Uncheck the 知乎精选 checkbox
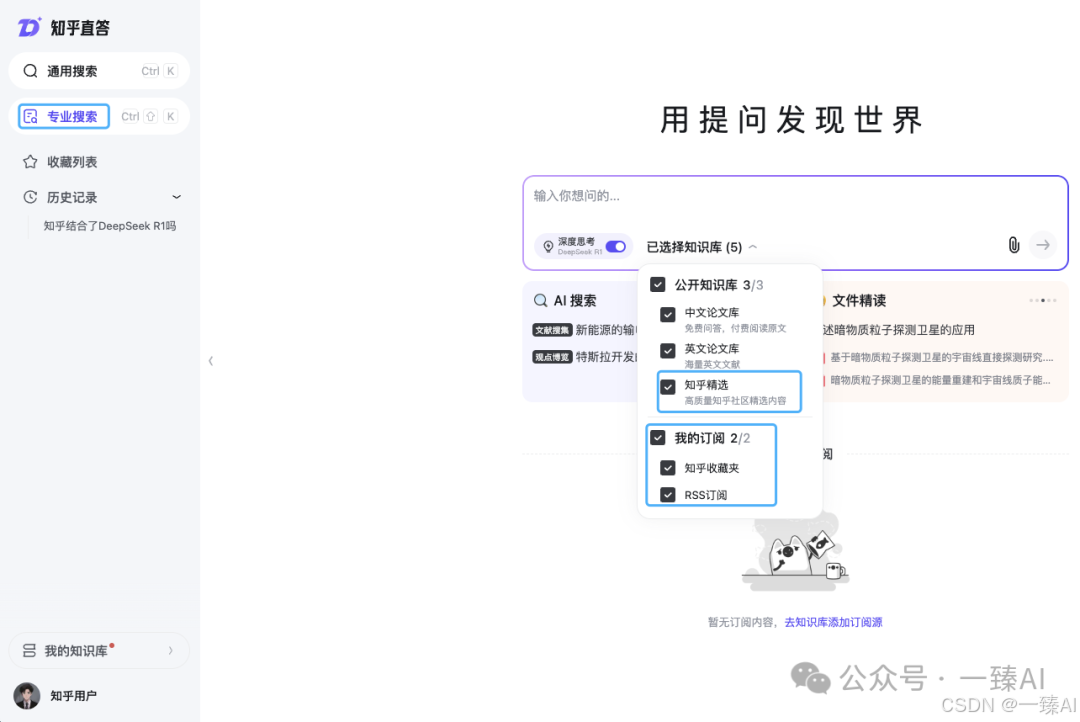Image resolution: width=1080 pixels, height=722 pixels. (x=667, y=387)
